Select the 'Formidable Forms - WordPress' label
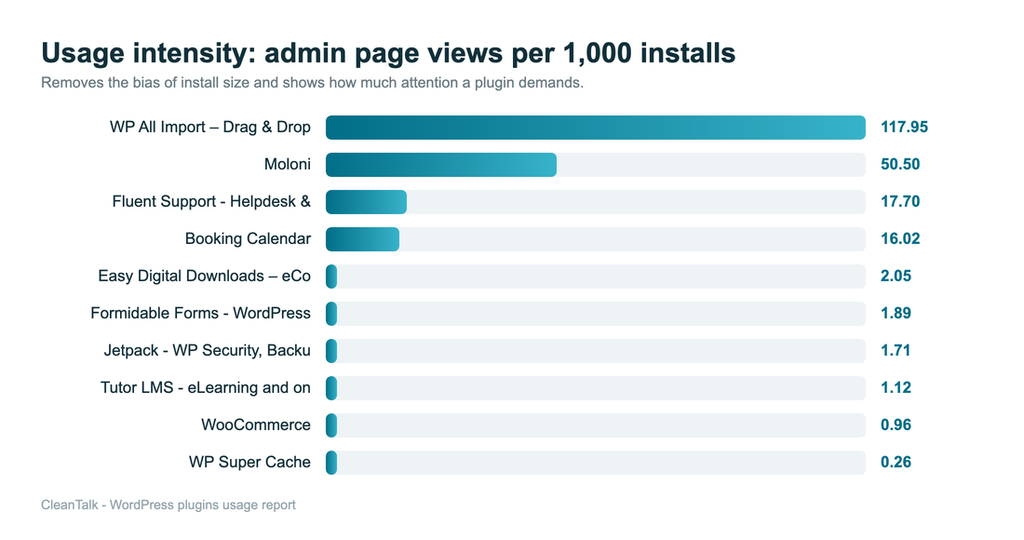This screenshot has height=540, width=1024. click(x=200, y=313)
